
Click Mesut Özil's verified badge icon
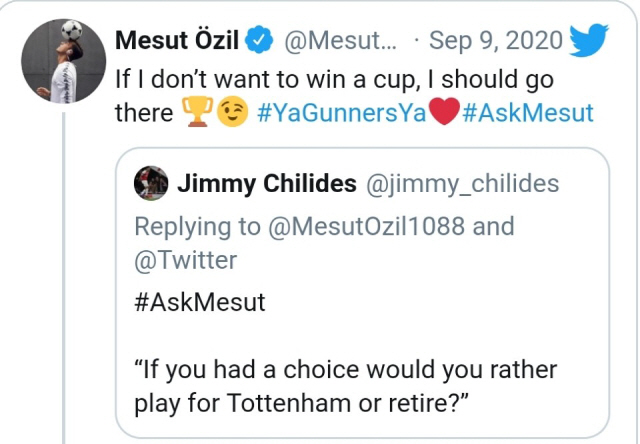[258, 42]
